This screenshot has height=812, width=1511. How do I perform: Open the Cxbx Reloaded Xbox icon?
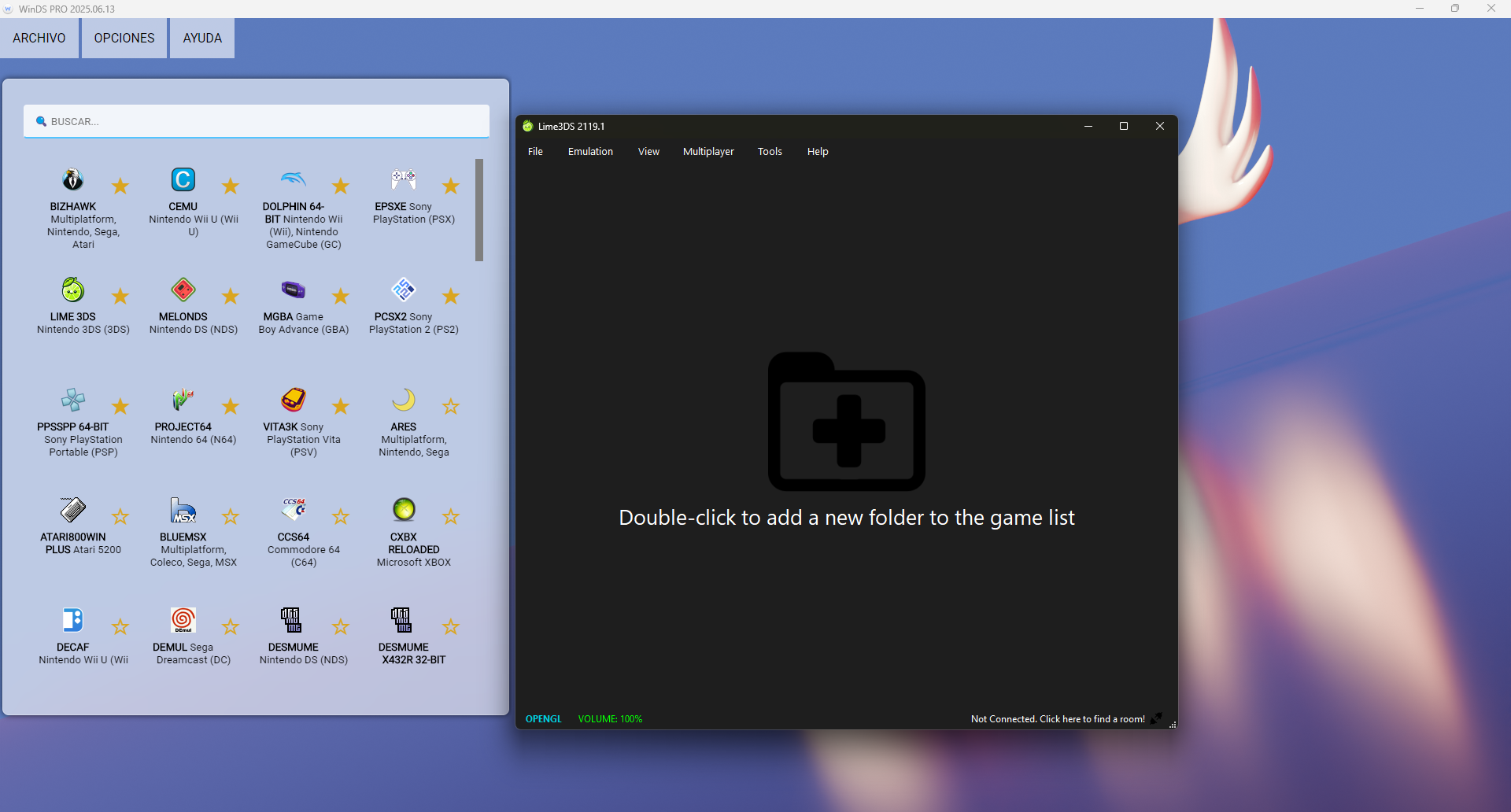pos(404,510)
